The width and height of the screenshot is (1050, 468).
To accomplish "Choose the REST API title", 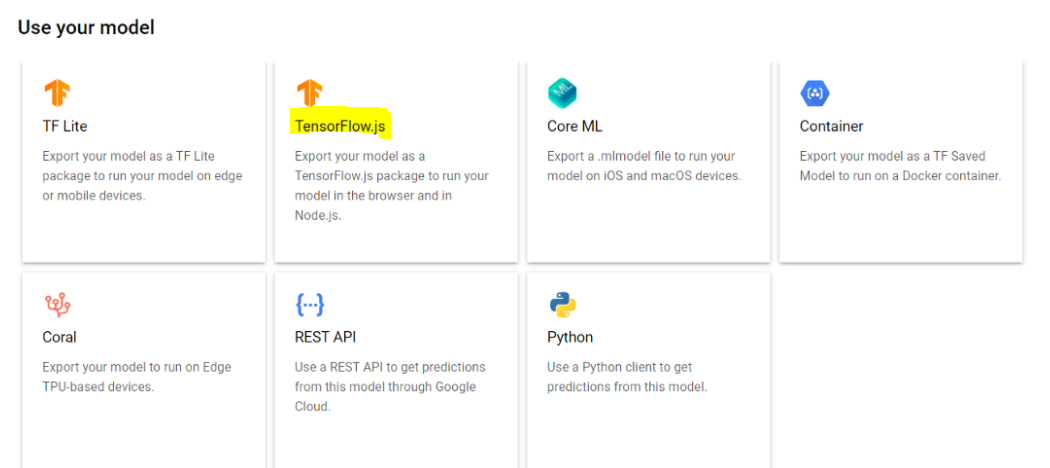I will coord(326,337).
